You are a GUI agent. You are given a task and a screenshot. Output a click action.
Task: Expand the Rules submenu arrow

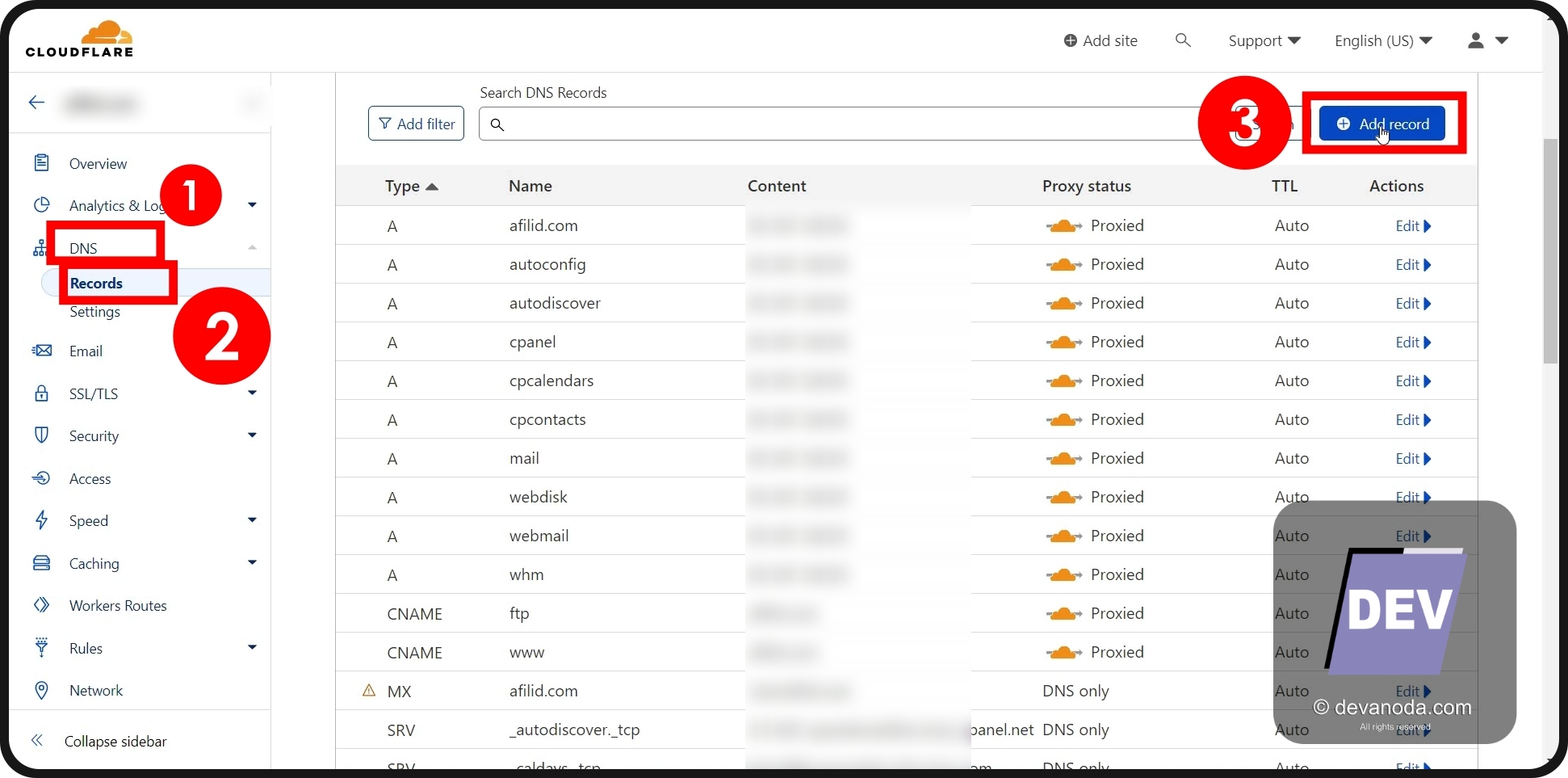point(252,647)
